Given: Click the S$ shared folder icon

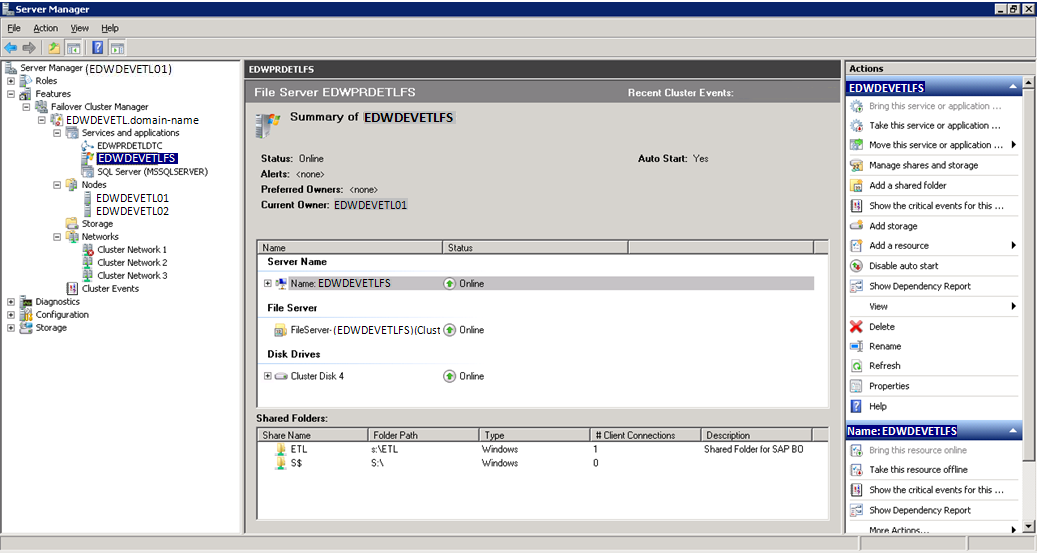Looking at the screenshot, I should click(x=281, y=463).
